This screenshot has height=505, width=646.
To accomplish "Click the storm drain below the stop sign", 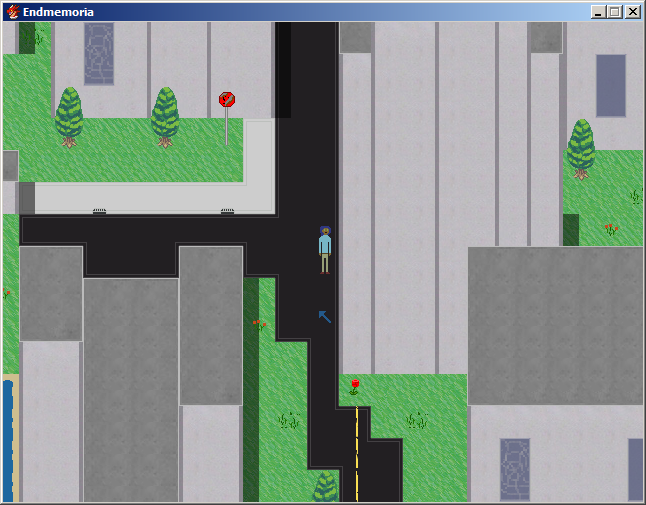I will [x=227, y=211].
